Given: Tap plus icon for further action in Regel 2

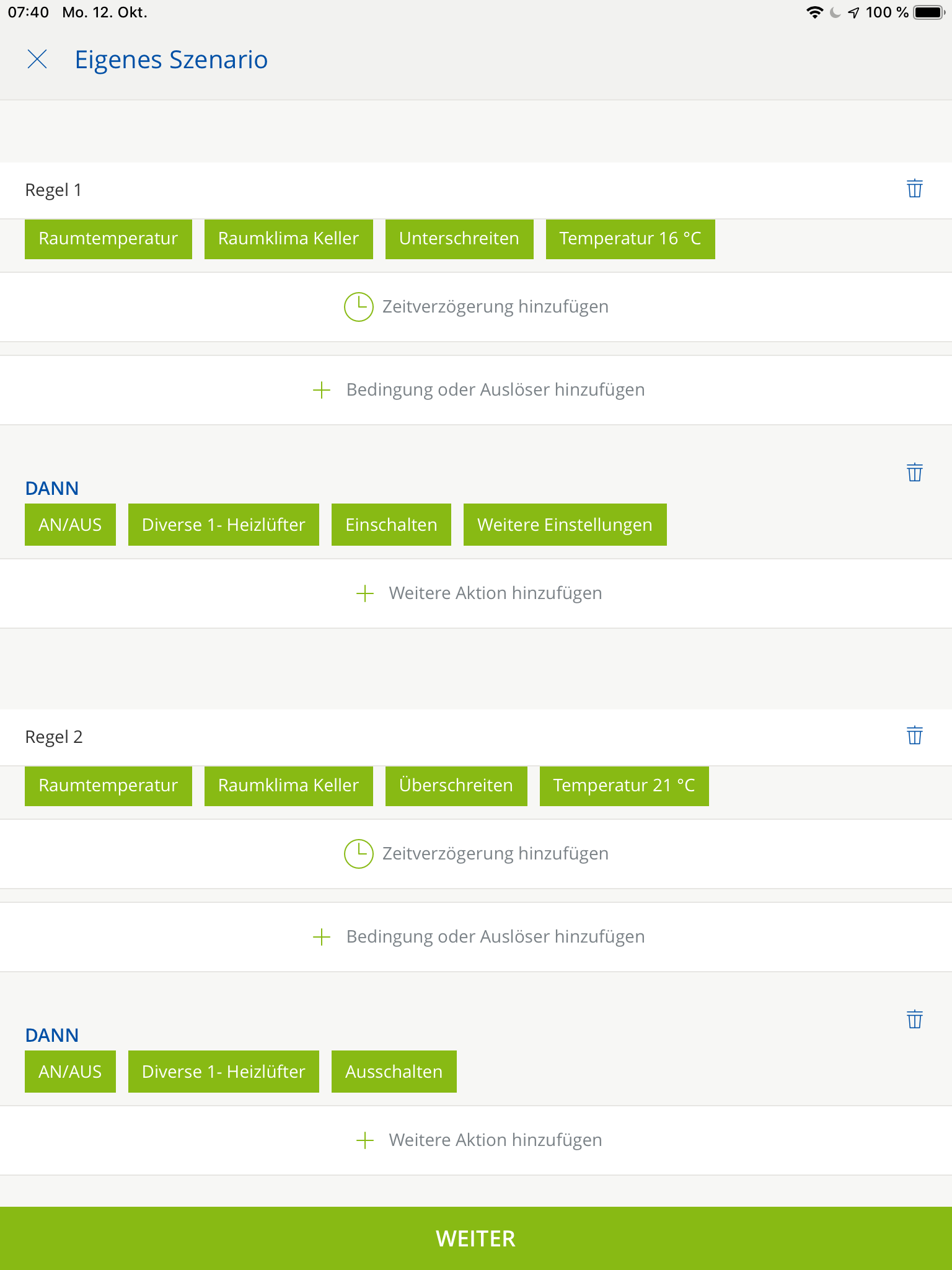Looking at the screenshot, I should pyautogui.click(x=365, y=1140).
